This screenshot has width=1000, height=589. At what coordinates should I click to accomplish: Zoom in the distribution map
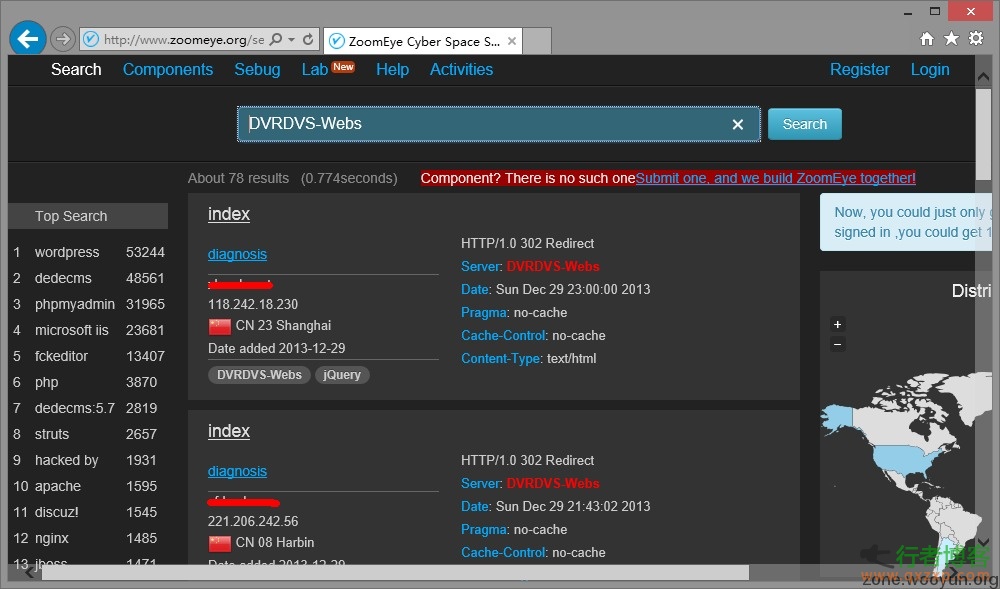(837, 324)
